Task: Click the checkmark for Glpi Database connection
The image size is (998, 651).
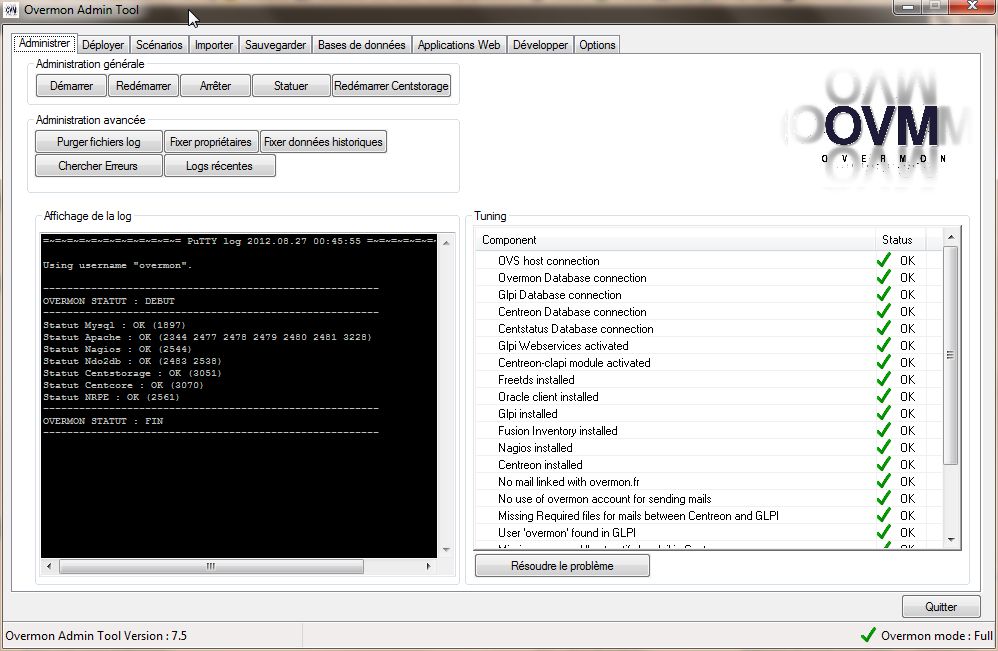Action: [x=883, y=295]
